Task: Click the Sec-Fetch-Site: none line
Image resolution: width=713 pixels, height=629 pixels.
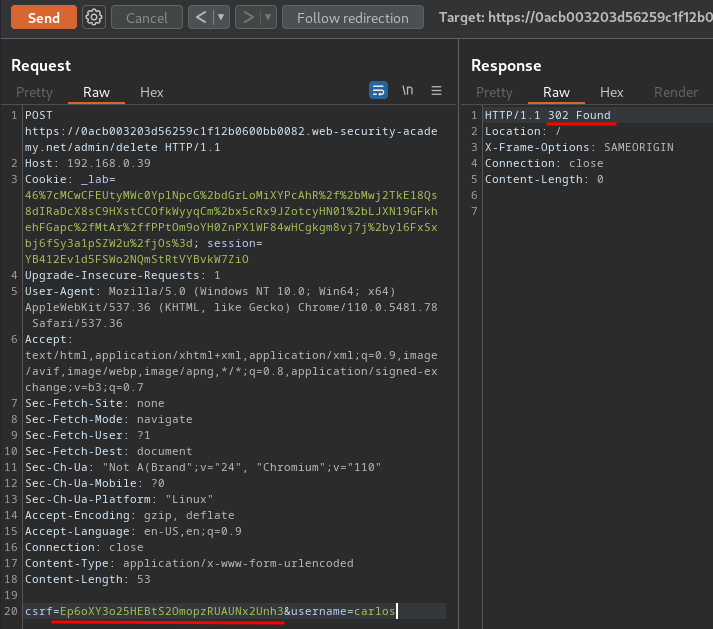Action: tap(95, 403)
